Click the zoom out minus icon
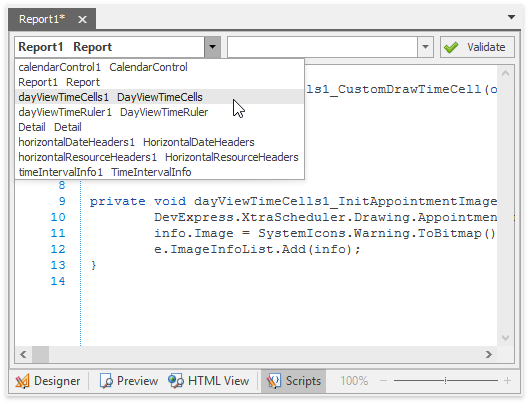 tap(383, 381)
